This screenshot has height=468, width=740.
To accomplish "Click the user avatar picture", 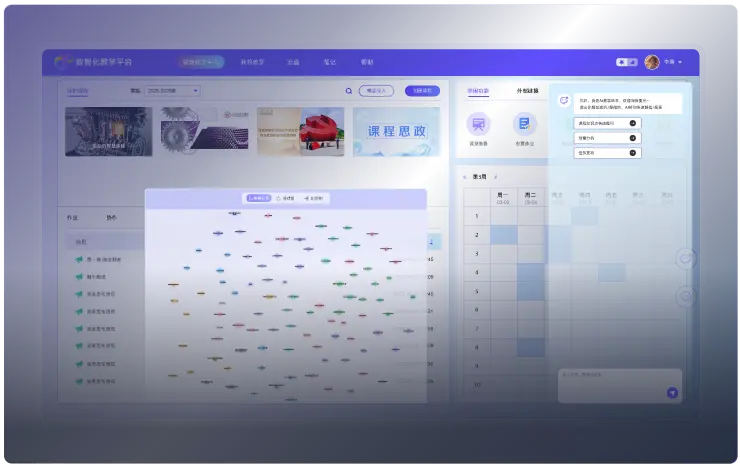I will (x=652, y=62).
